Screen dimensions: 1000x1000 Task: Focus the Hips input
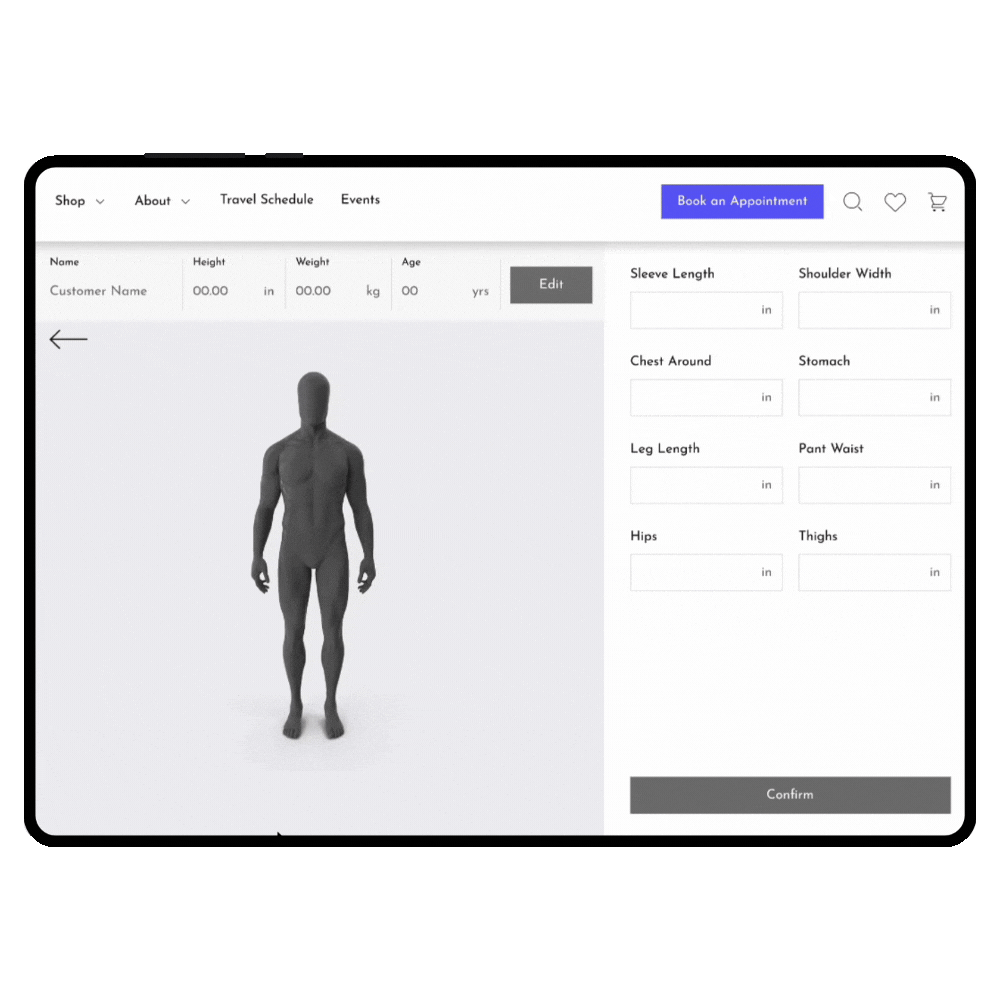[x=706, y=572]
